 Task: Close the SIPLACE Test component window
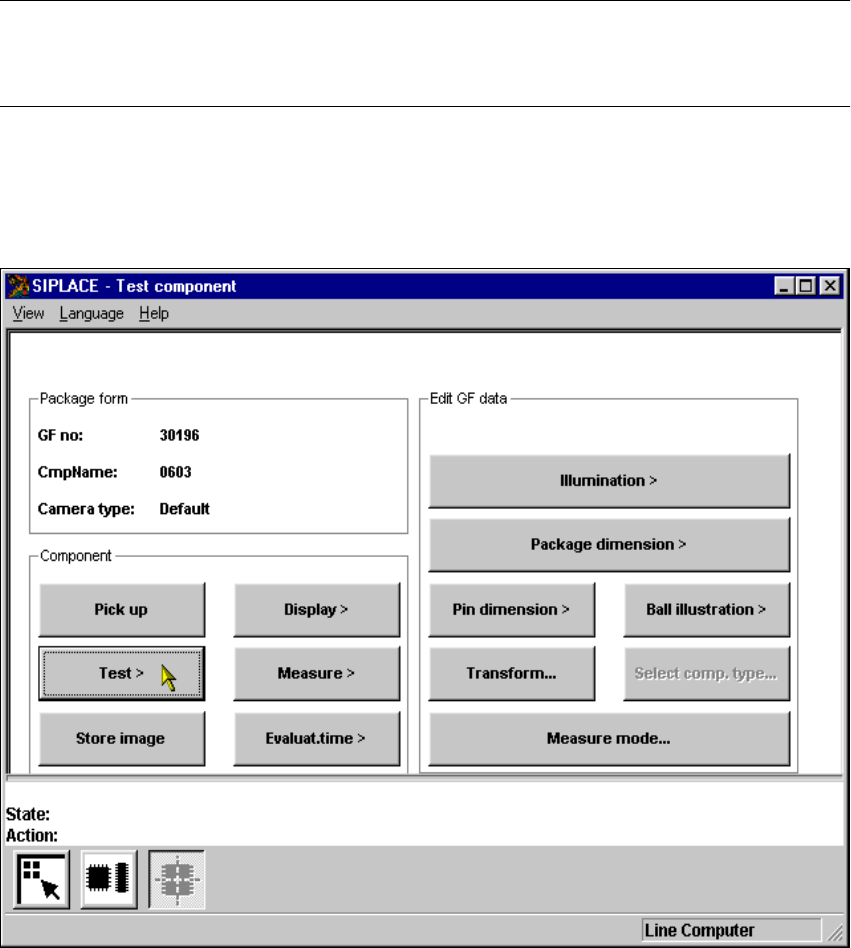point(830,286)
